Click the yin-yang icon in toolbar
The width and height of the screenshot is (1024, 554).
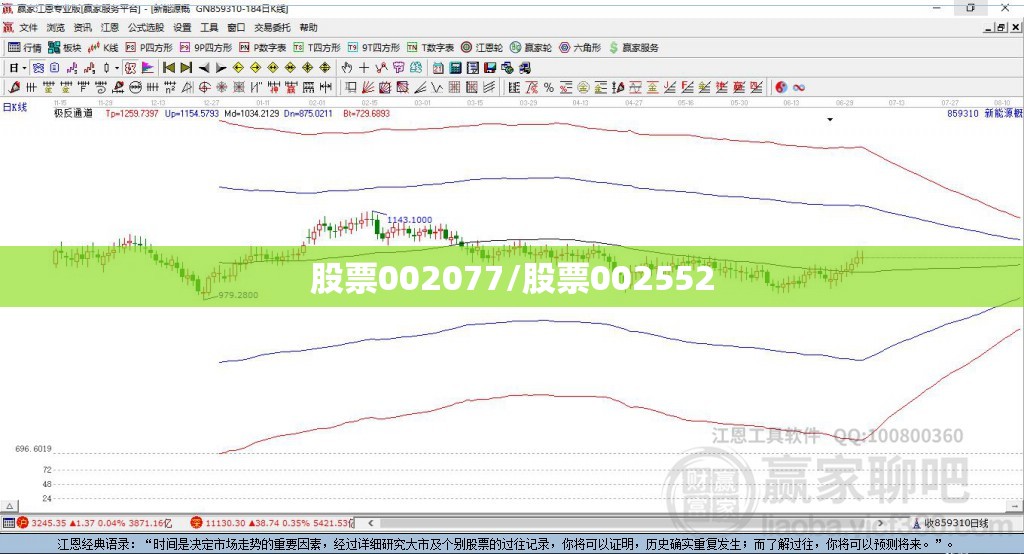pos(781,88)
